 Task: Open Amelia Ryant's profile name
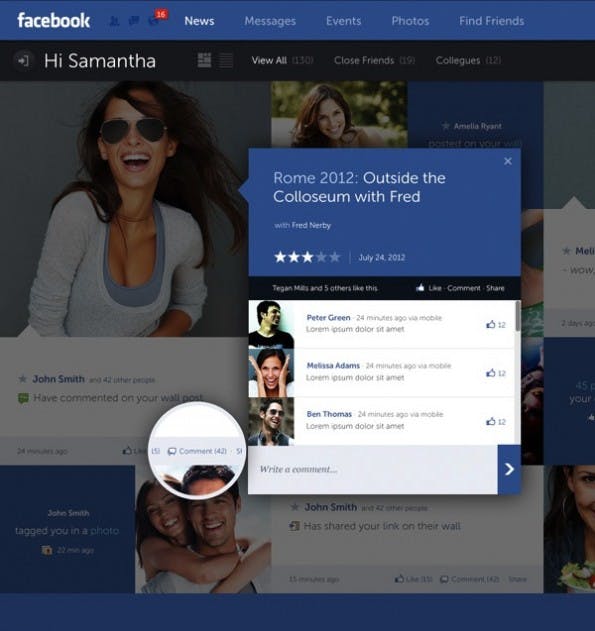(478, 126)
